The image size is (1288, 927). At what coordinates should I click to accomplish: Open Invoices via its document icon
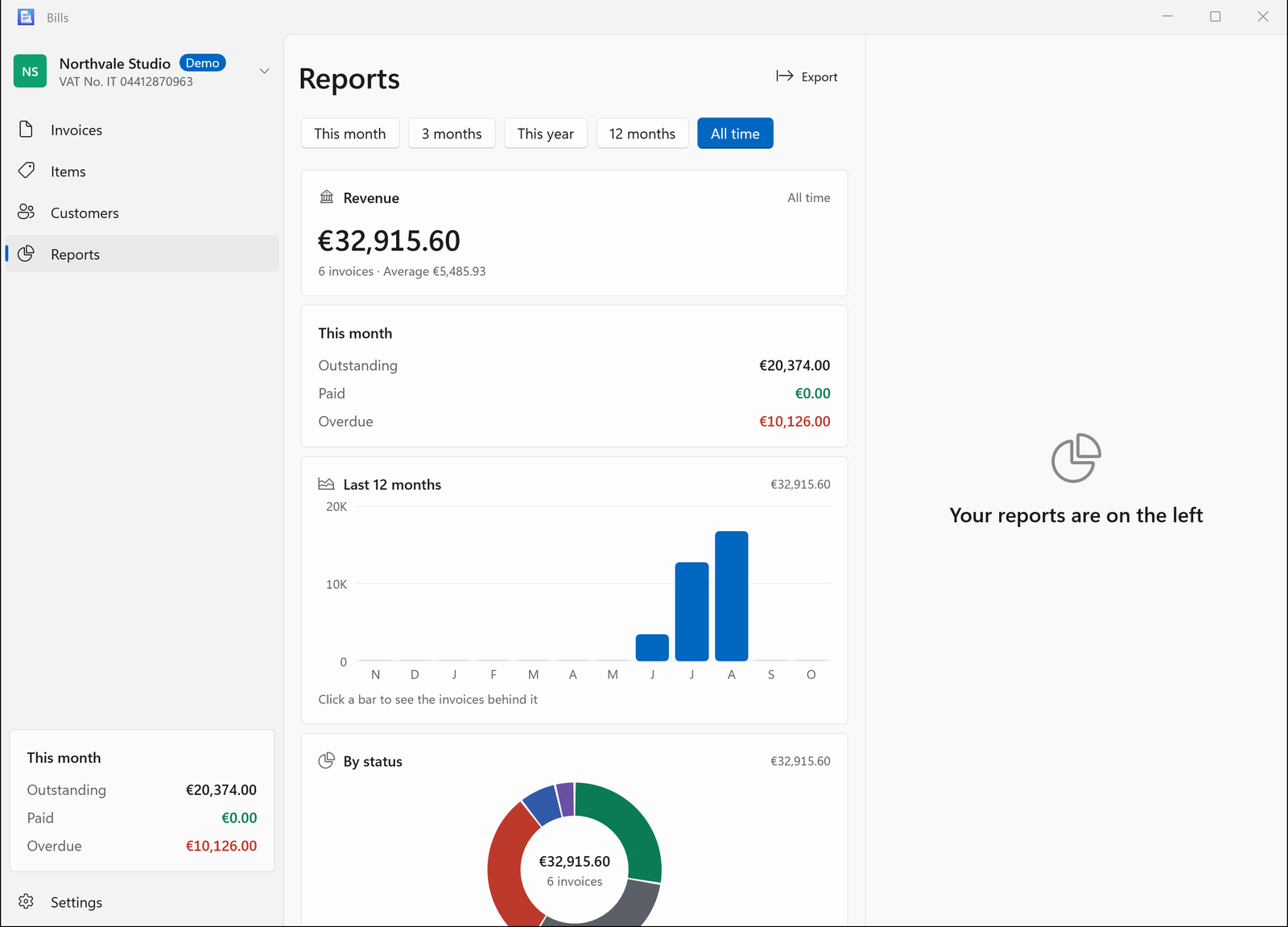pos(26,130)
